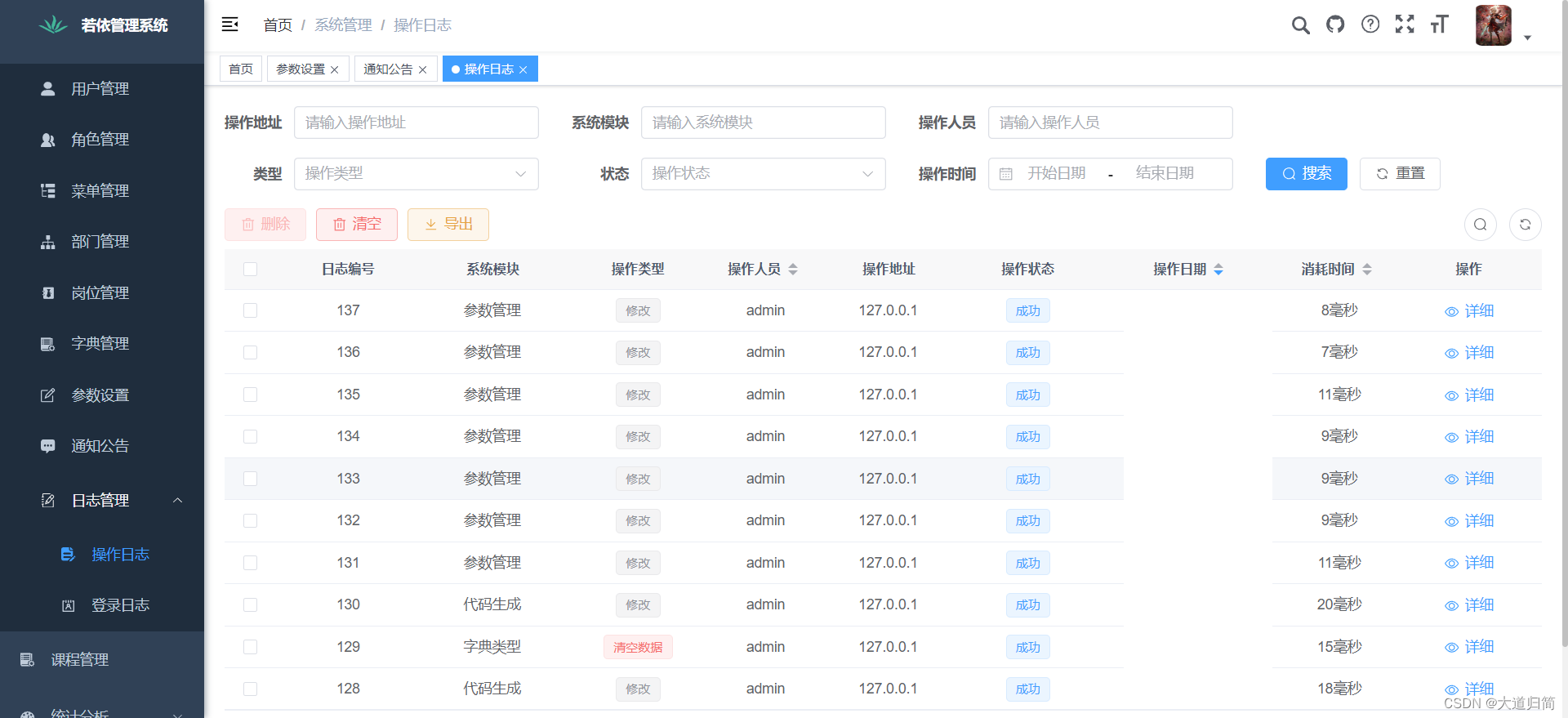
Task: Open the help document question icon
Action: [1370, 25]
